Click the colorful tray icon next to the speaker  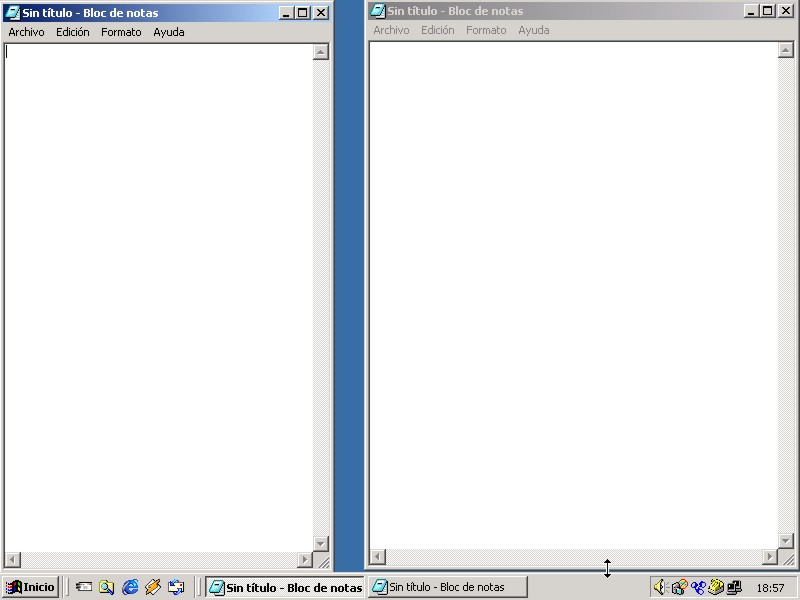tap(679, 587)
